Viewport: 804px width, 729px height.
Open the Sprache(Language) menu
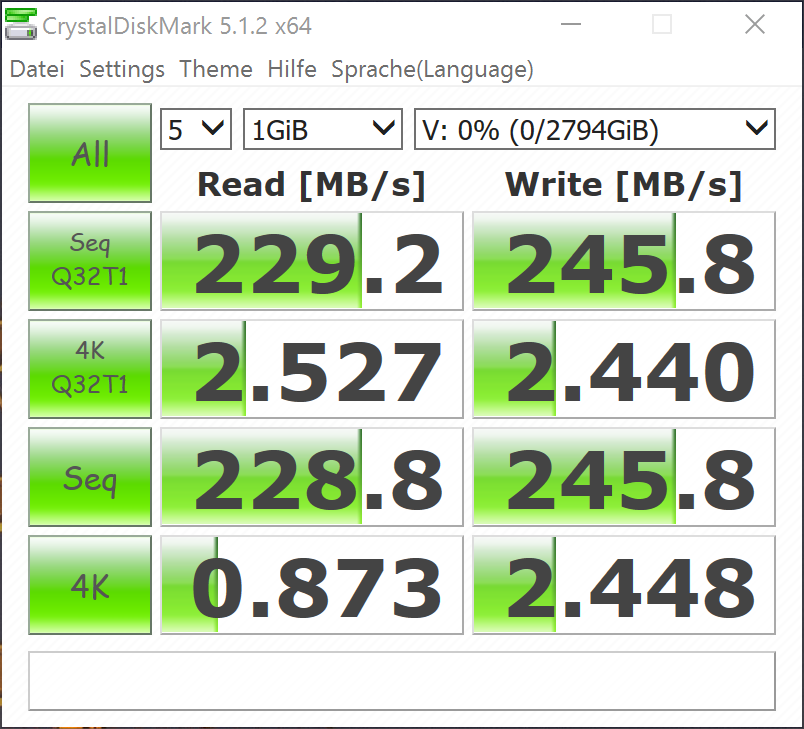(432, 69)
